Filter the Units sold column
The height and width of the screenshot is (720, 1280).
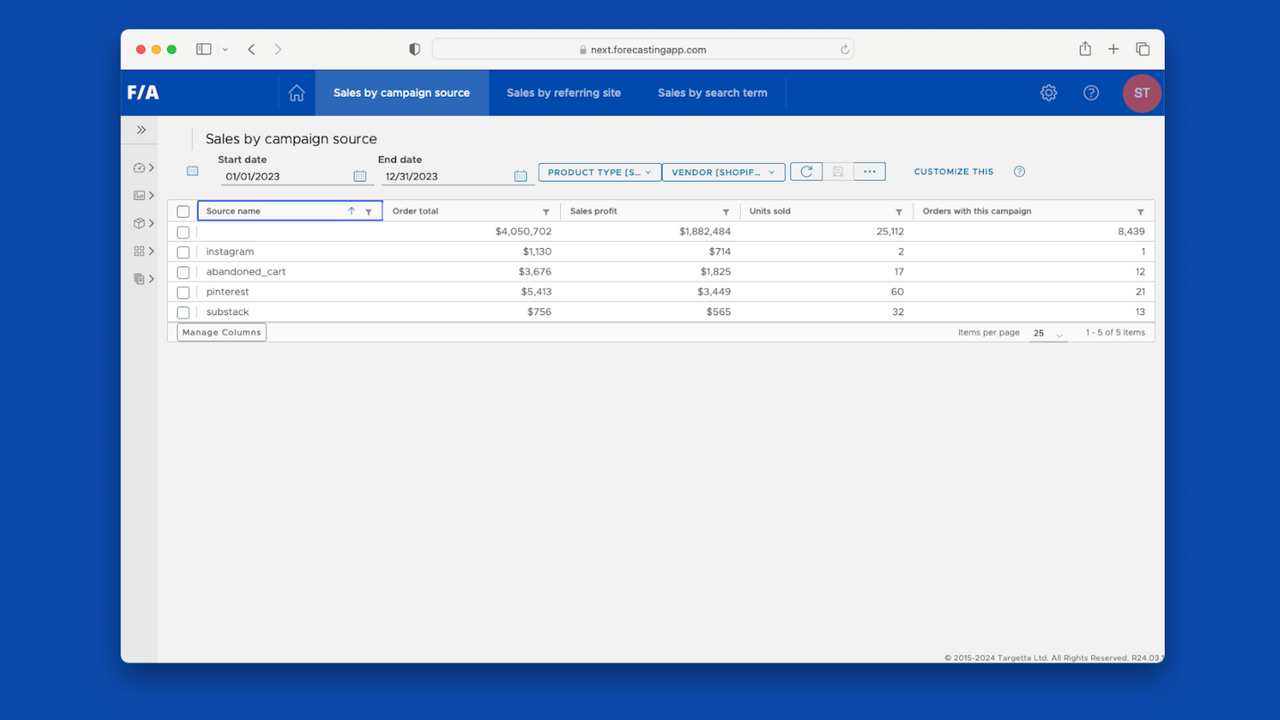click(899, 212)
